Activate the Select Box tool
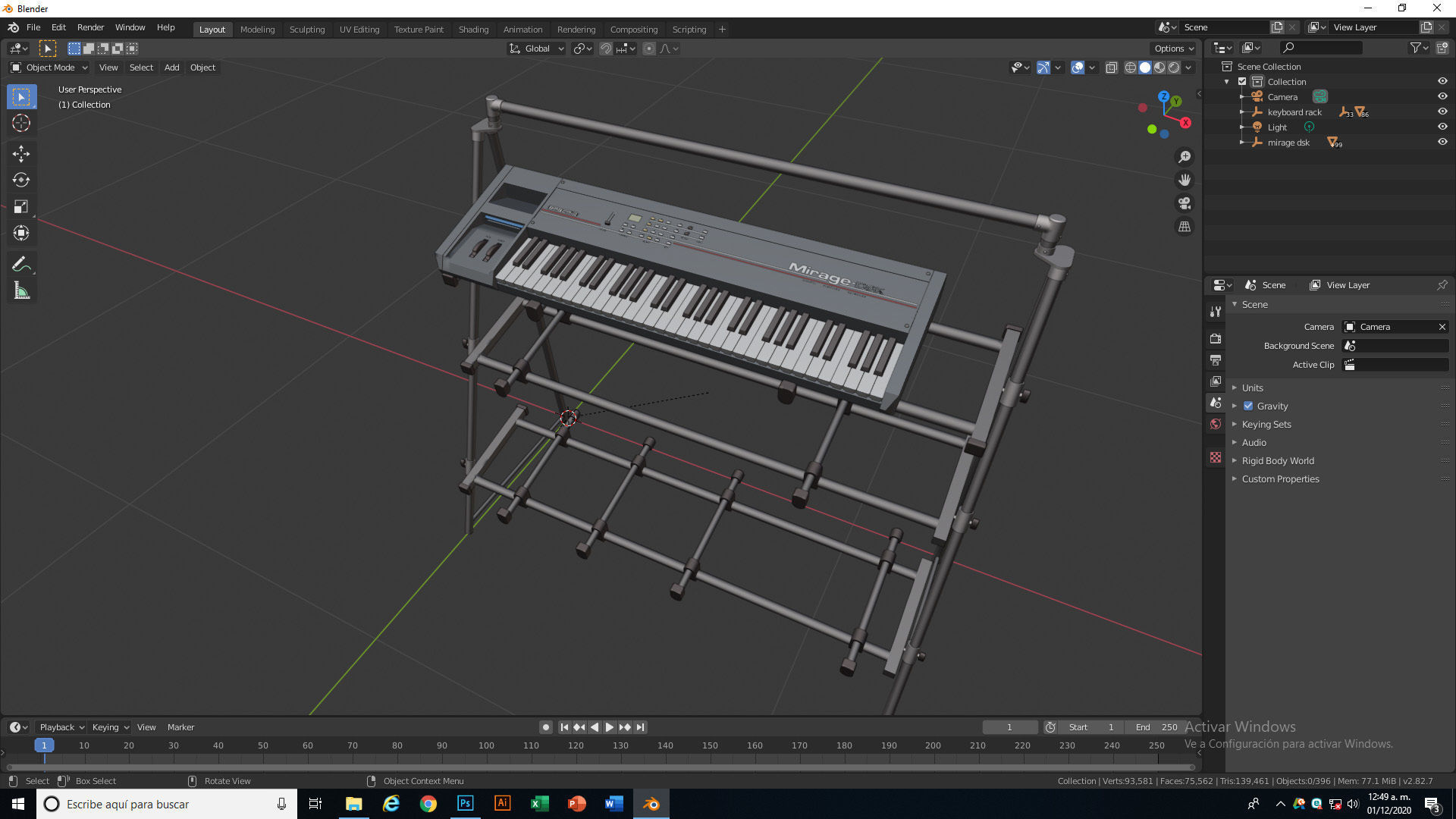Screen dimensions: 1456x819 (21, 96)
